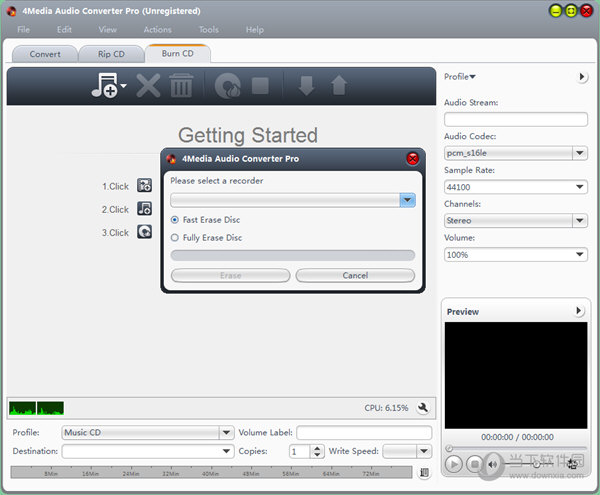Click the preview seek slider handle
600x495 pixels.
coord(449,448)
